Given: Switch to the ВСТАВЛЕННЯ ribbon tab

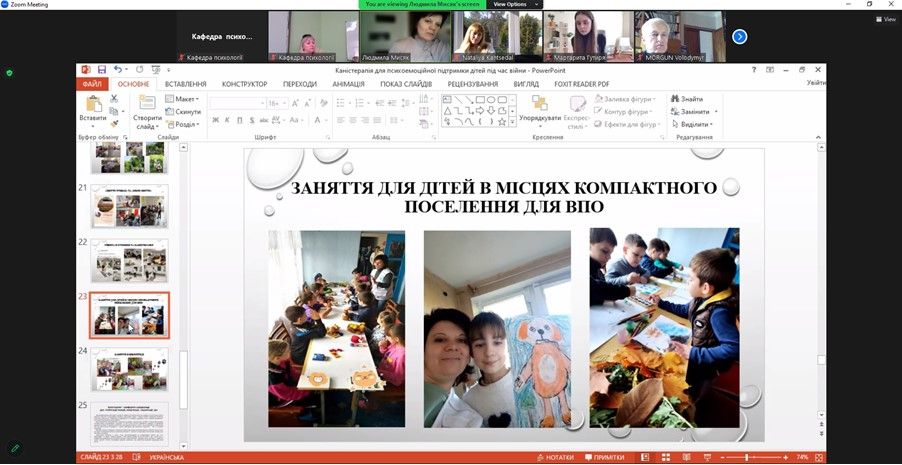Looking at the screenshot, I should pos(186,85).
